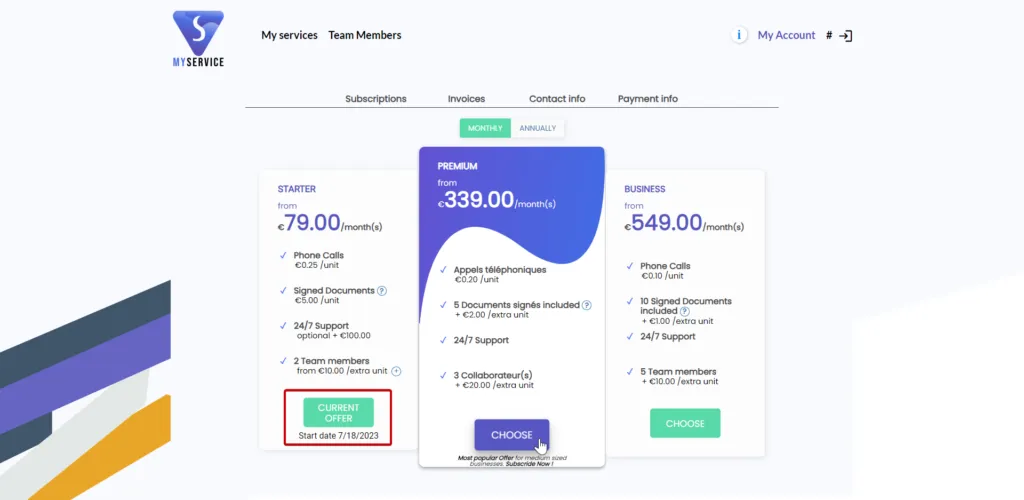Open the Invoices tab
1024x500 pixels.
pyautogui.click(x=466, y=99)
